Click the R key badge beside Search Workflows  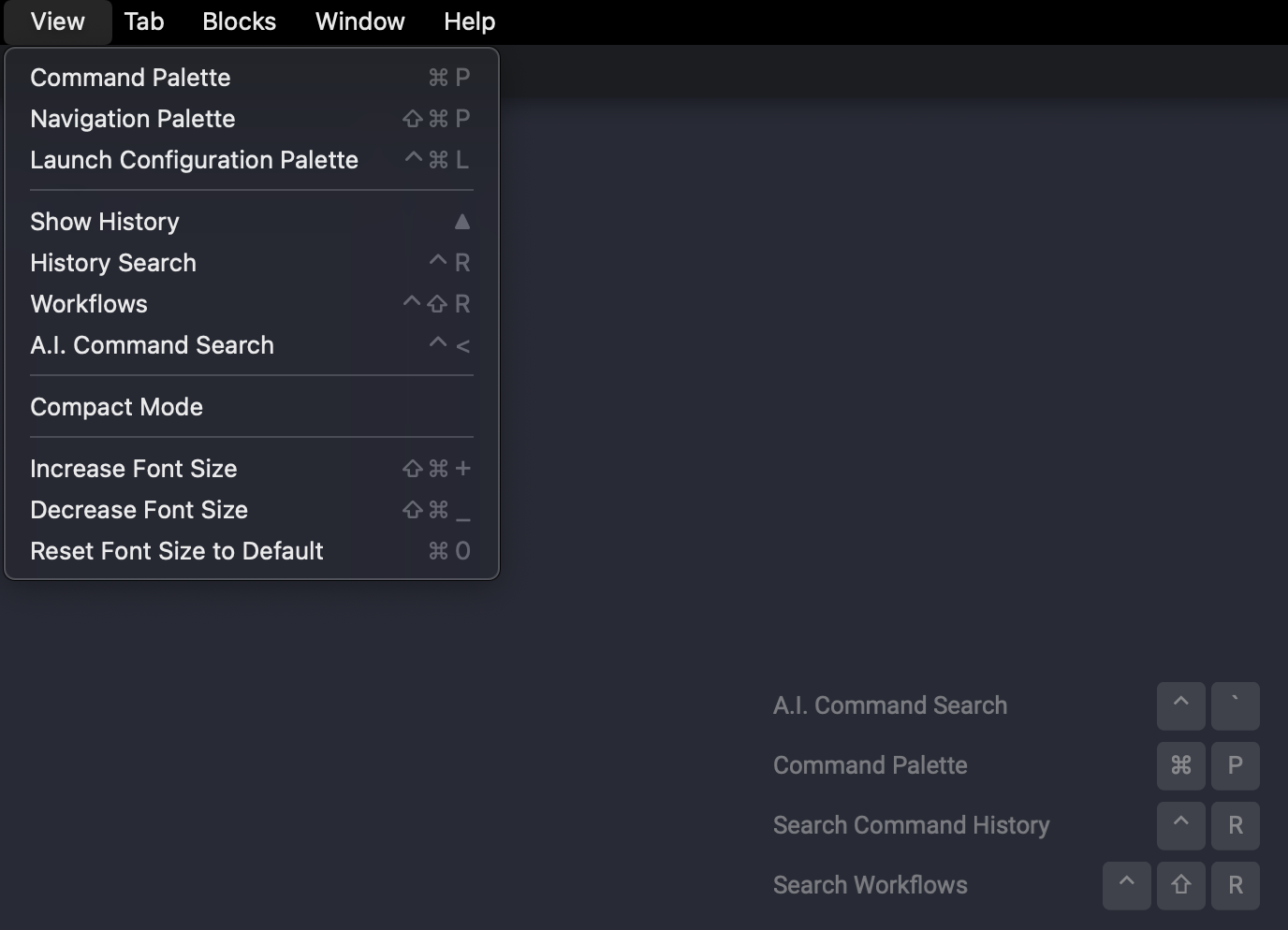(x=1235, y=885)
